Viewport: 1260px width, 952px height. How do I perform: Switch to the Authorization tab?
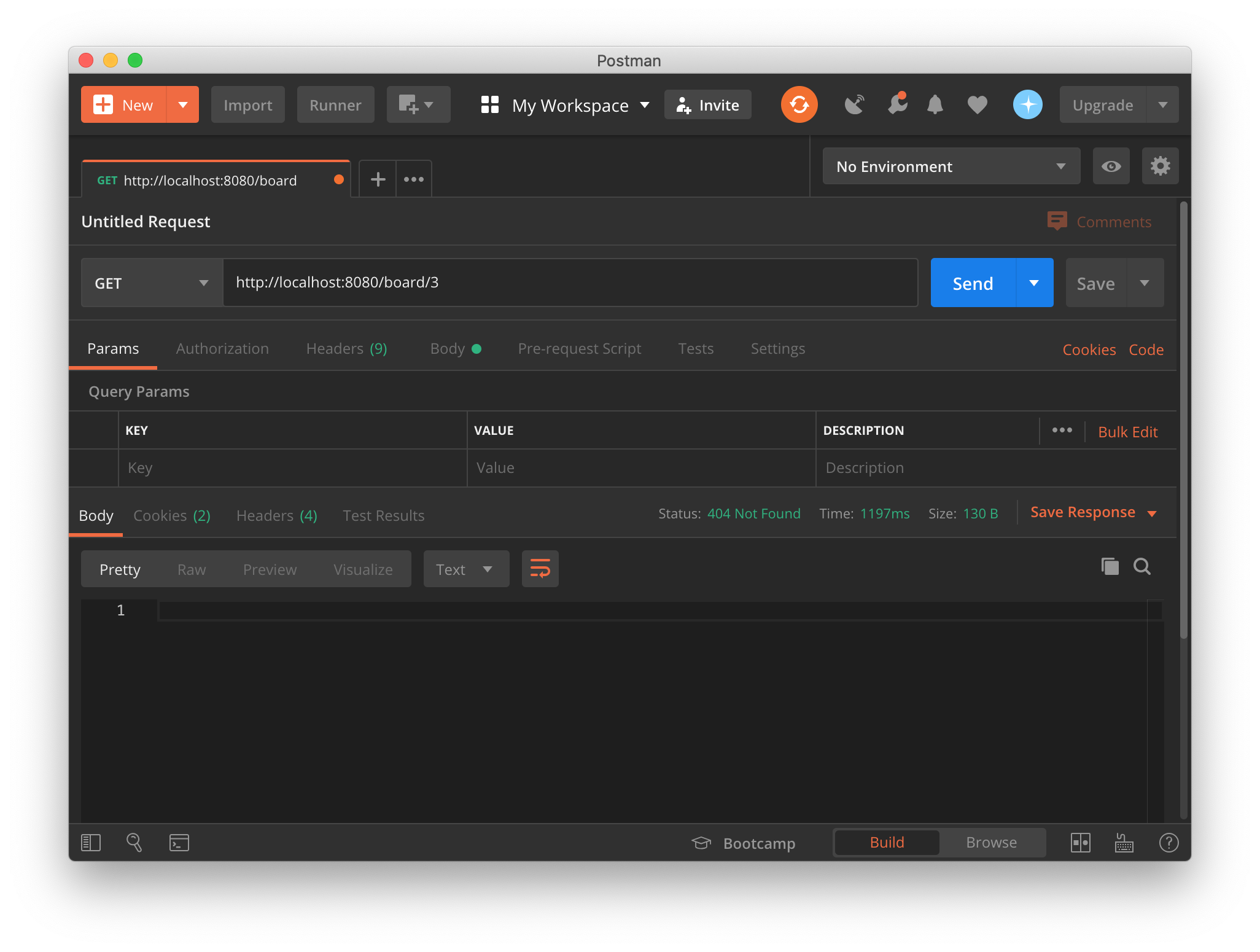(x=222, y=348)
